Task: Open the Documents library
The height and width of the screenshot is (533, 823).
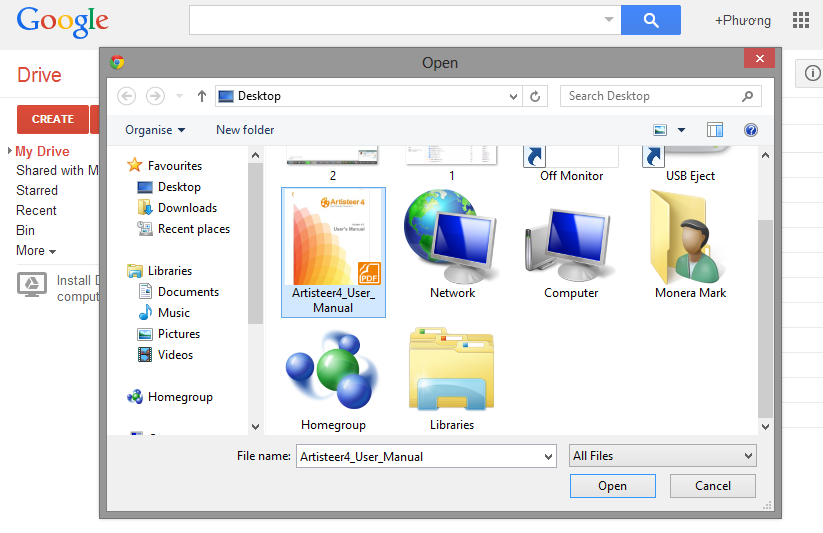Action: tap(178, 292)
